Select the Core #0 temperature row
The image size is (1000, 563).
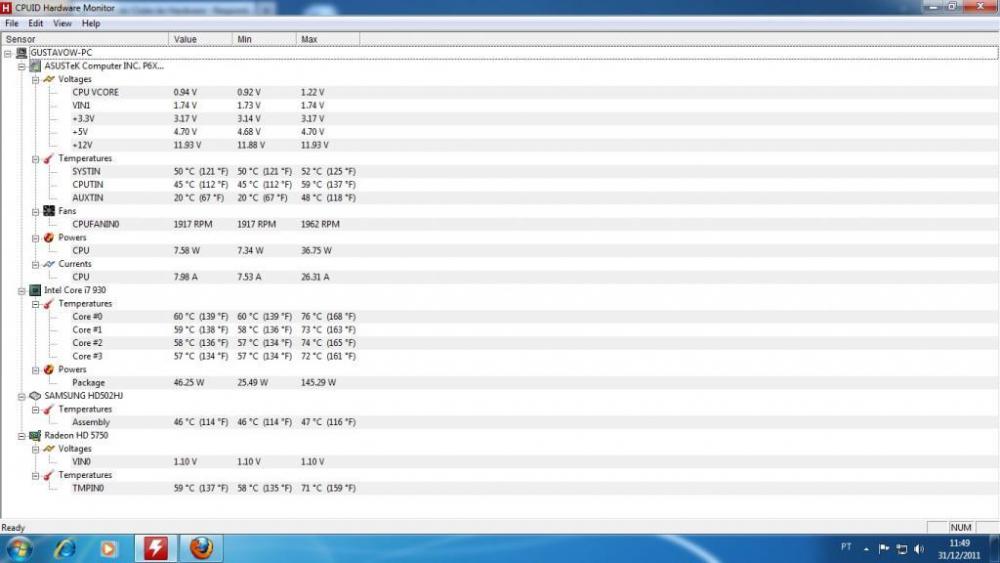tap(87, 317)
